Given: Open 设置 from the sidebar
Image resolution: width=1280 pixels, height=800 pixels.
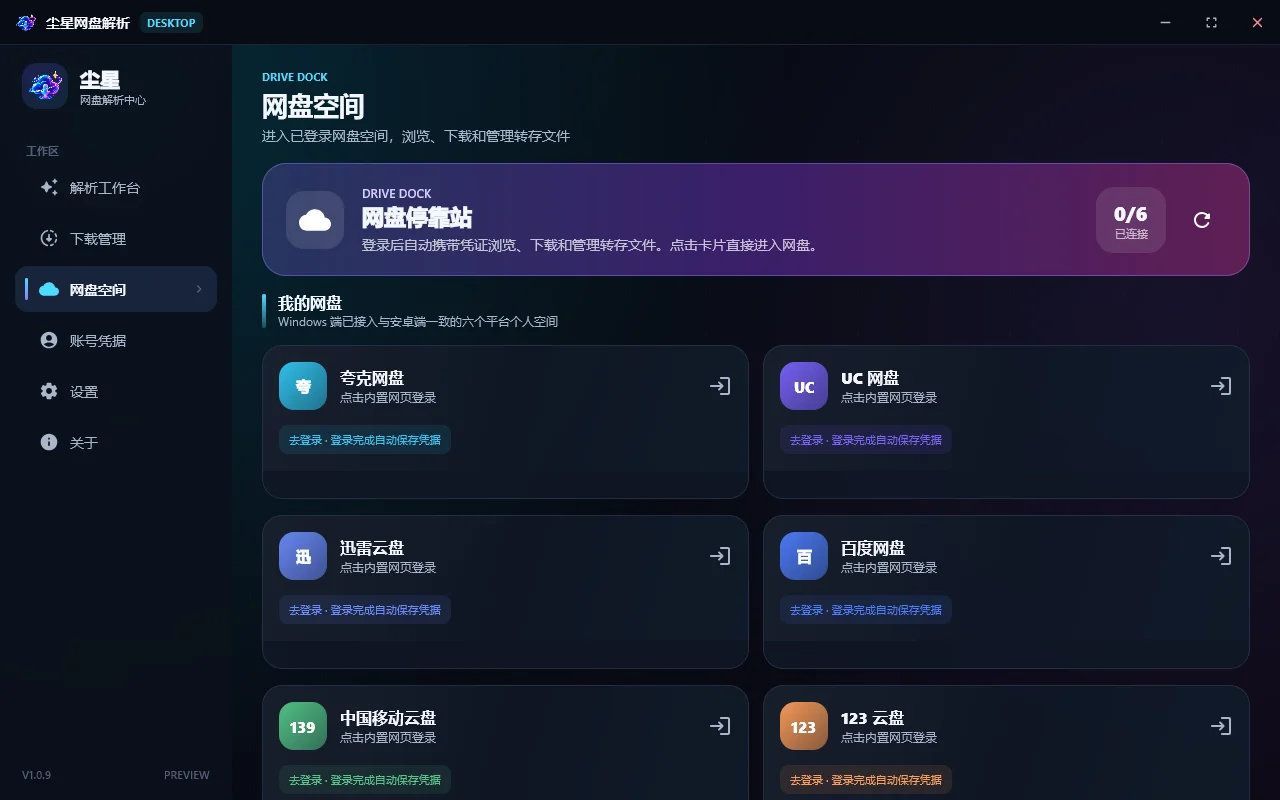Looking at the screenshot, I should coord(116,391).
